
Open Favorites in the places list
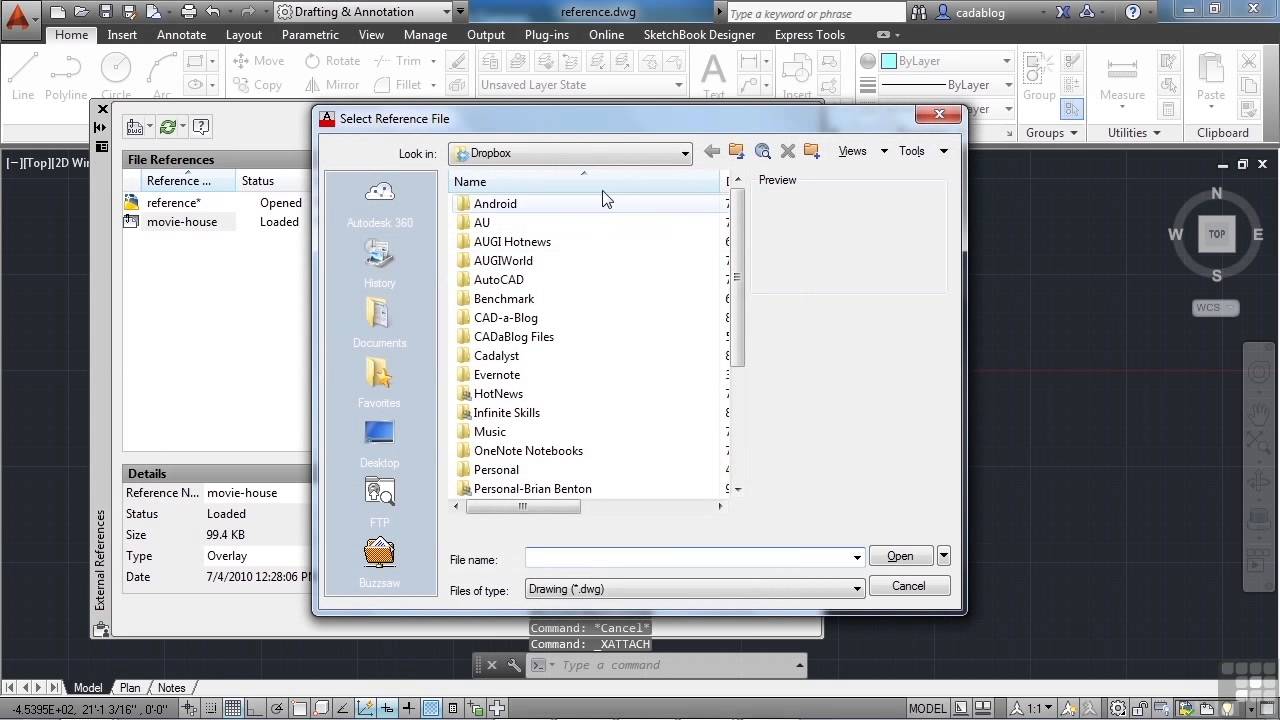[380, 385]
